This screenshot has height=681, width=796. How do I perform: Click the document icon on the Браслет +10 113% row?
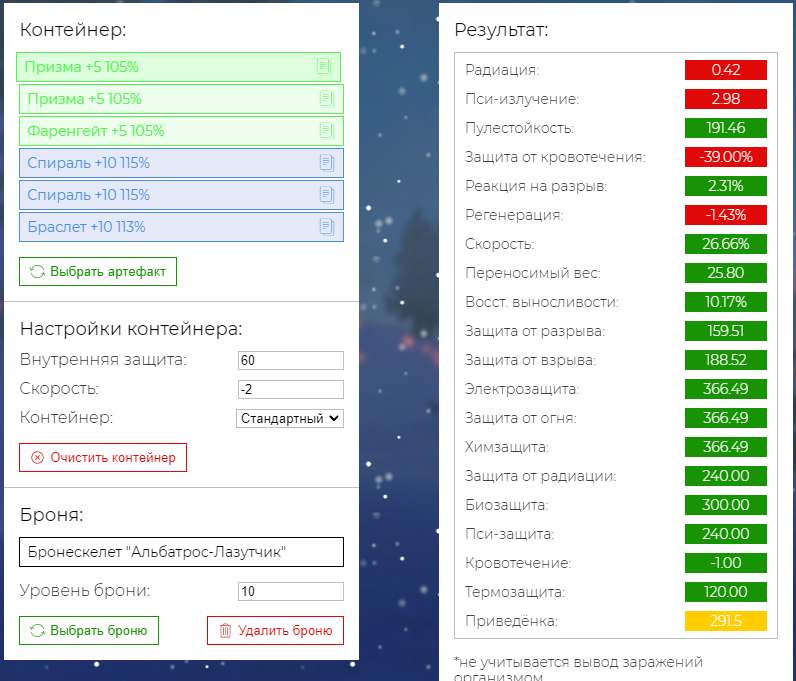pyautogui.click(x=327, y=227)
